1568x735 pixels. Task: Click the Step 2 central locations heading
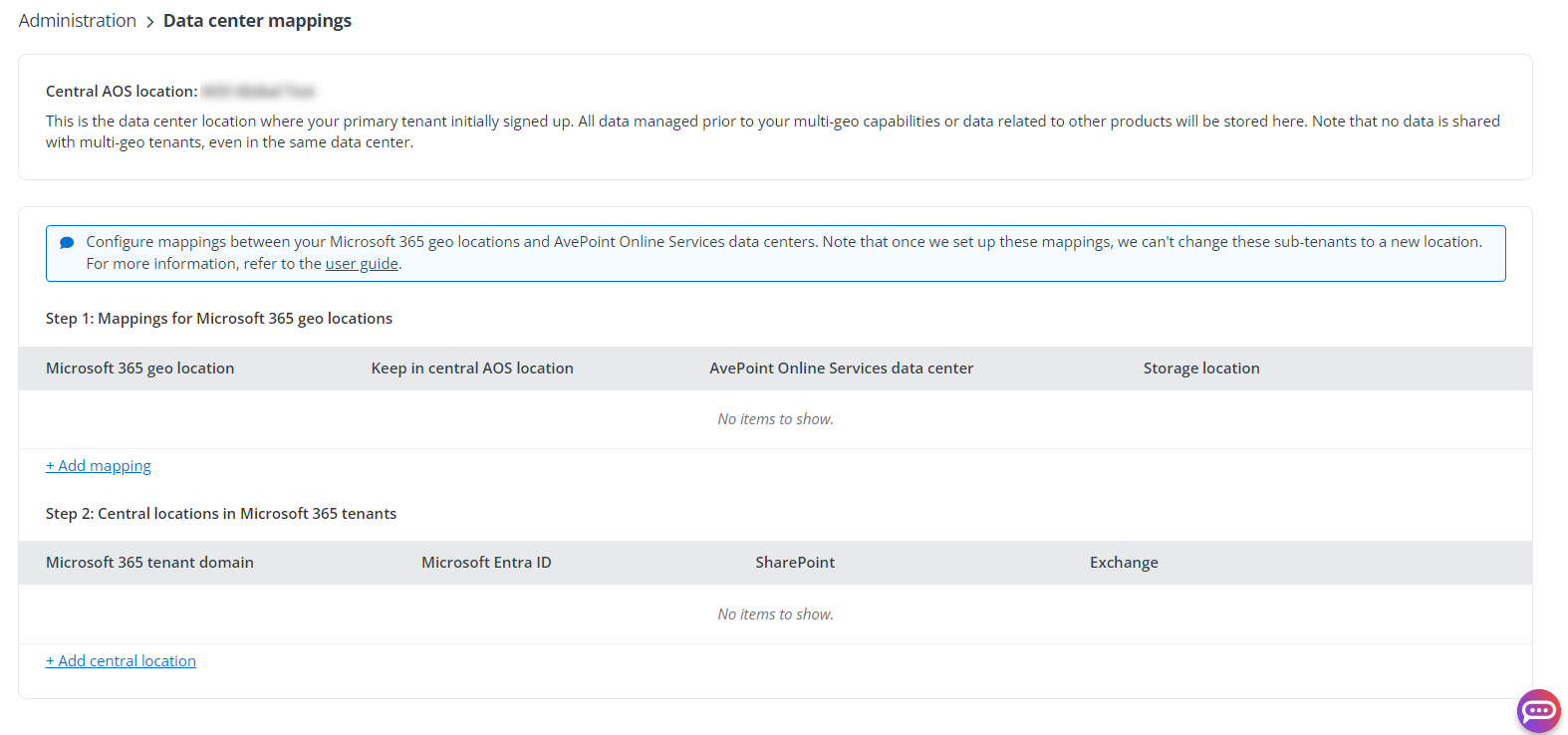pyautogui.click(x=221, y=514)
